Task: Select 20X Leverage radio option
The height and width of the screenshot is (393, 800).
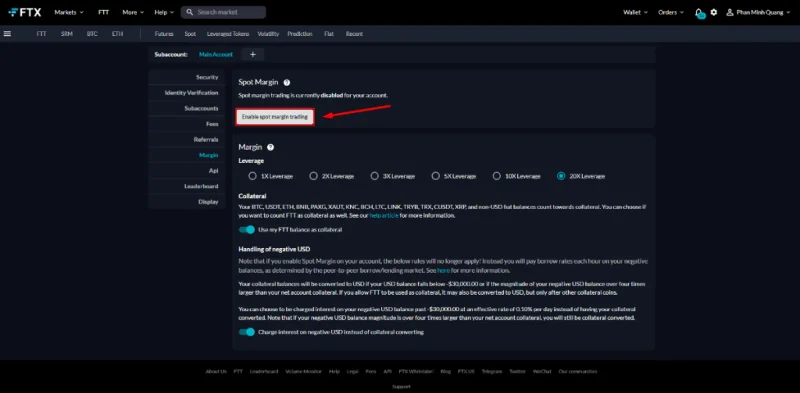Action: pyautogui.click(x=561, y=176)
